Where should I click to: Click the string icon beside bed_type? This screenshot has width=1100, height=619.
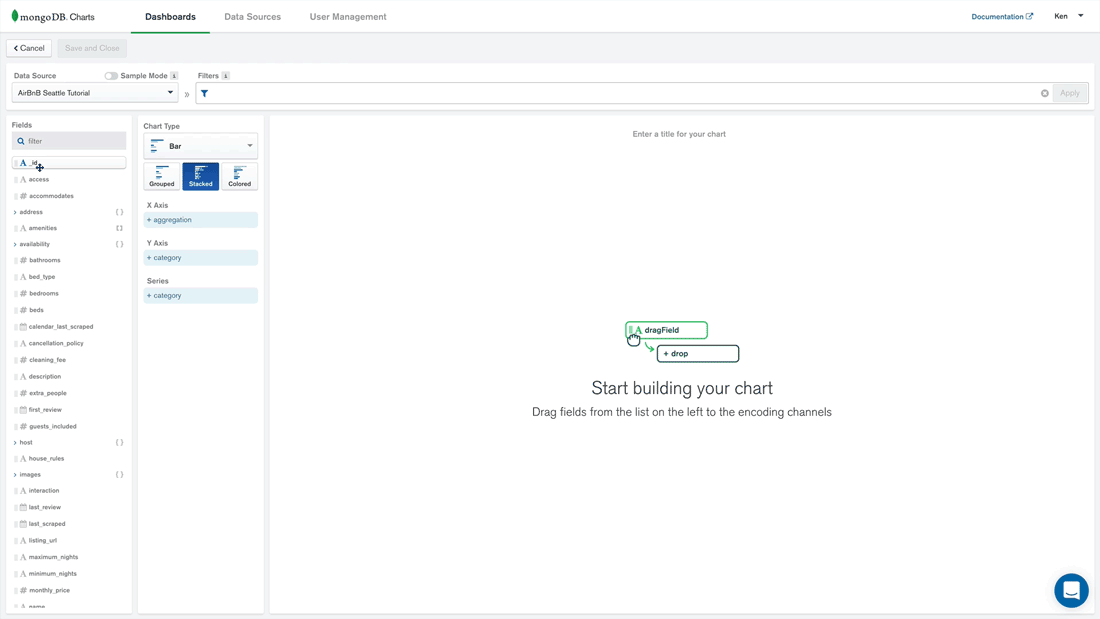pyautogui.click(x=23, y=277)
